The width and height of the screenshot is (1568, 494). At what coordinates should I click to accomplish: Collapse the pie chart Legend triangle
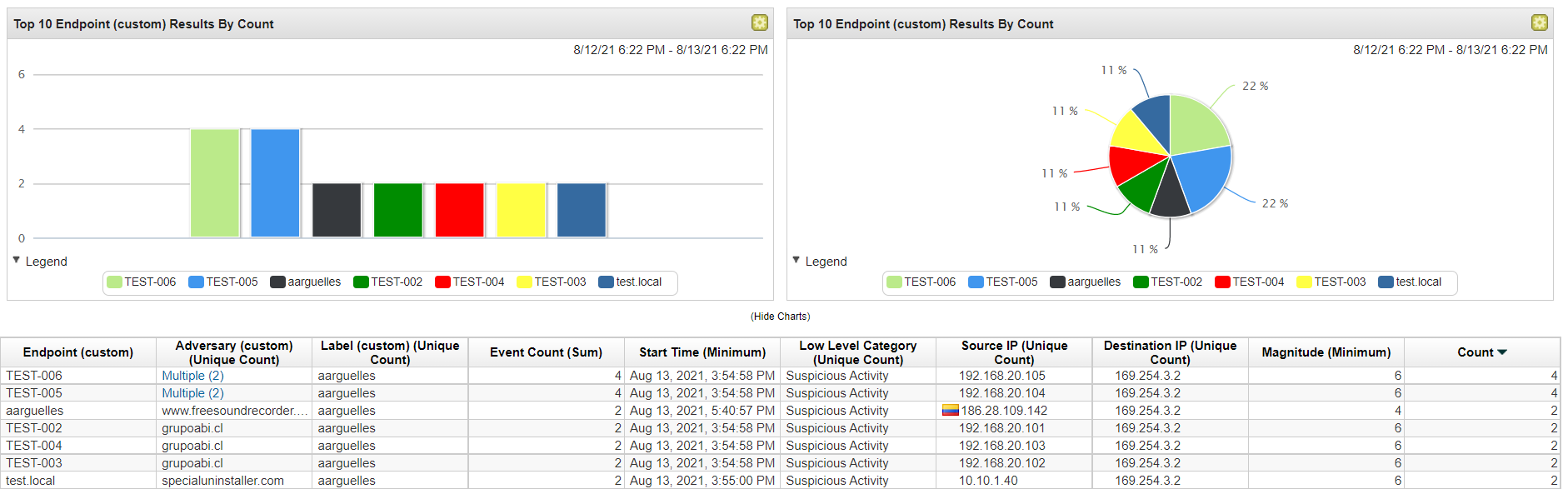click(796, 261)
